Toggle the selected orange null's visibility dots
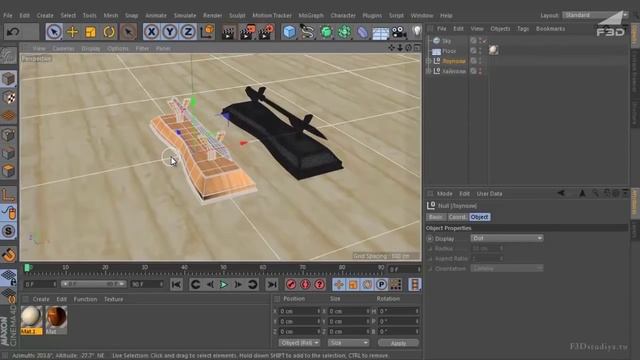Image resolution: width=640 pixels, height=360 pixels. (x=480, y=61)
